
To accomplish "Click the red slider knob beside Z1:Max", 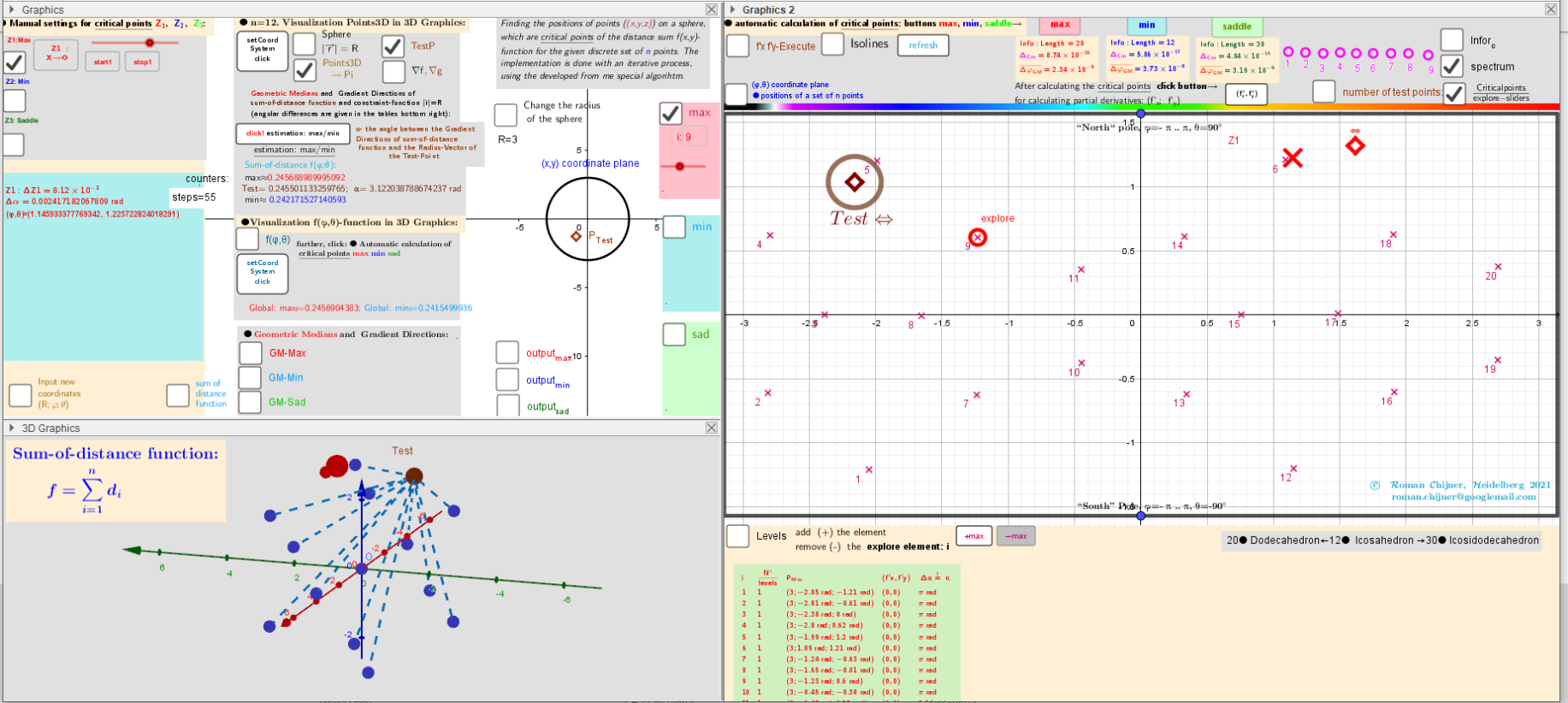I will (150, 42).
